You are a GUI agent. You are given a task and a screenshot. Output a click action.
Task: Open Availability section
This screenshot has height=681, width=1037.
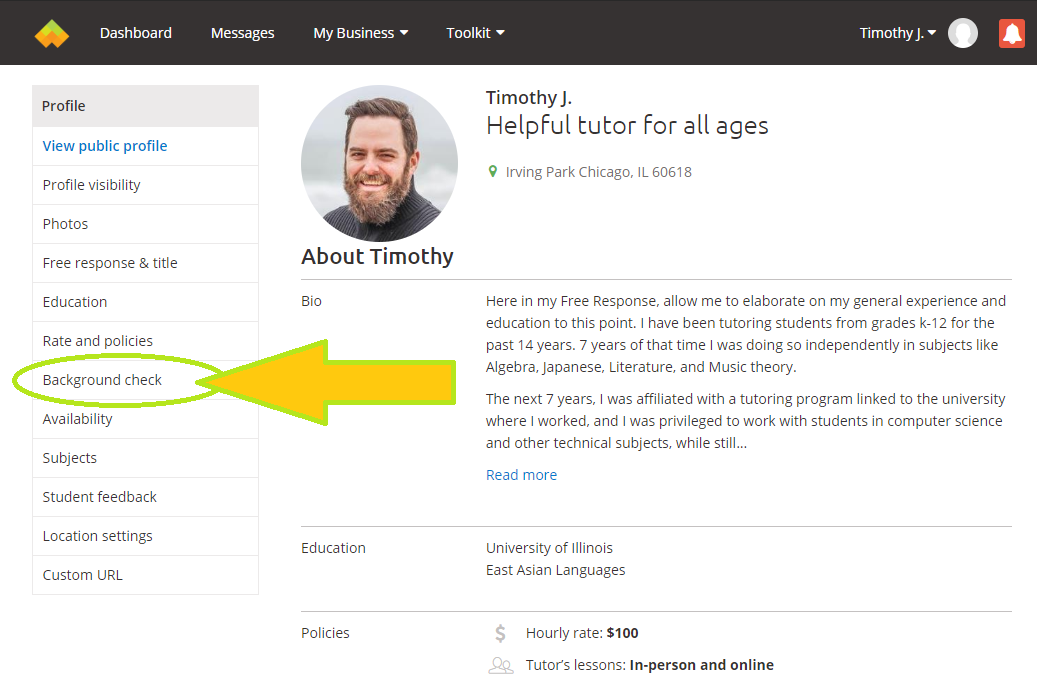click(x=145, y=419)
